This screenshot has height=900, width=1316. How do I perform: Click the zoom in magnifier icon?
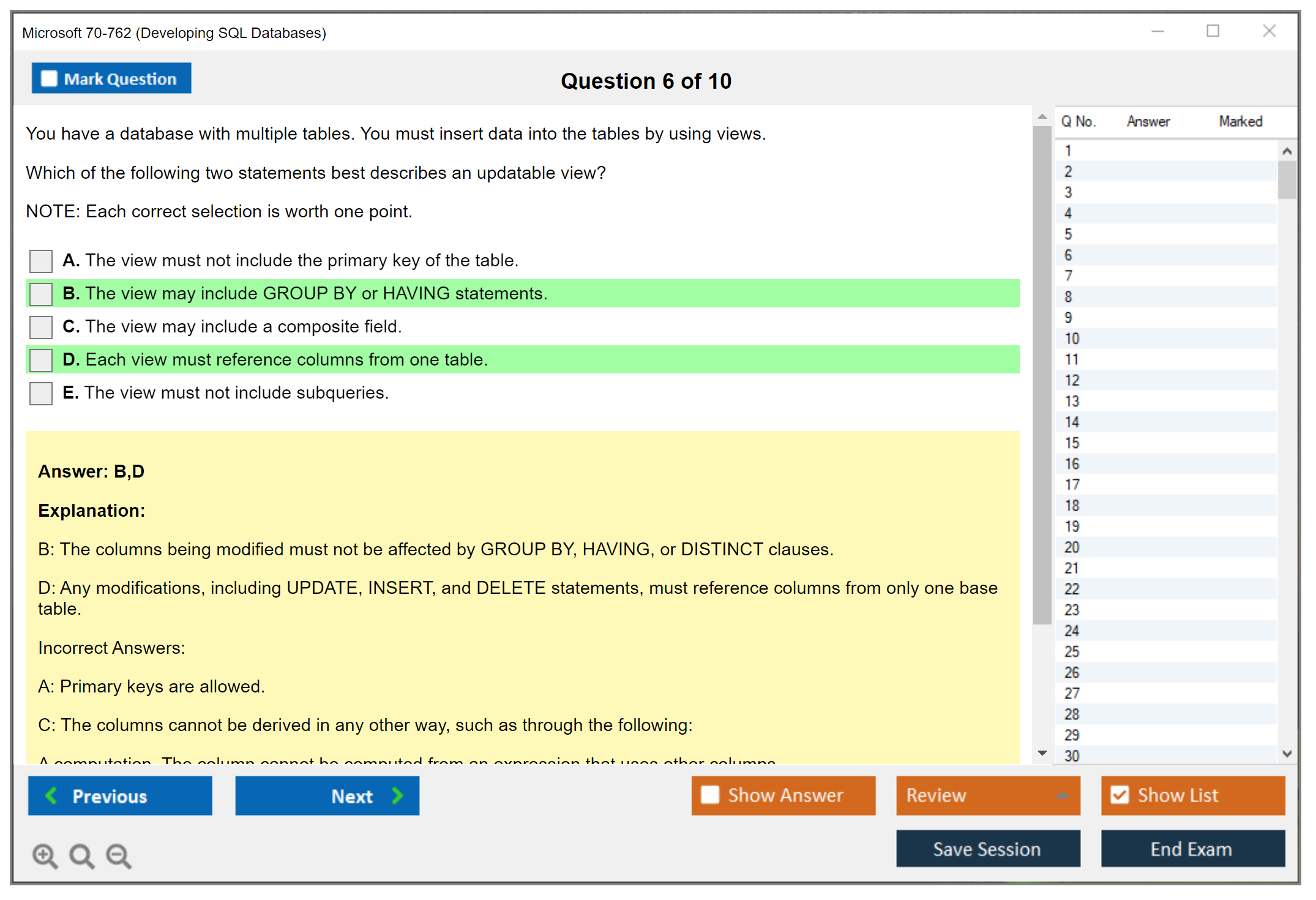click(45, 855)
